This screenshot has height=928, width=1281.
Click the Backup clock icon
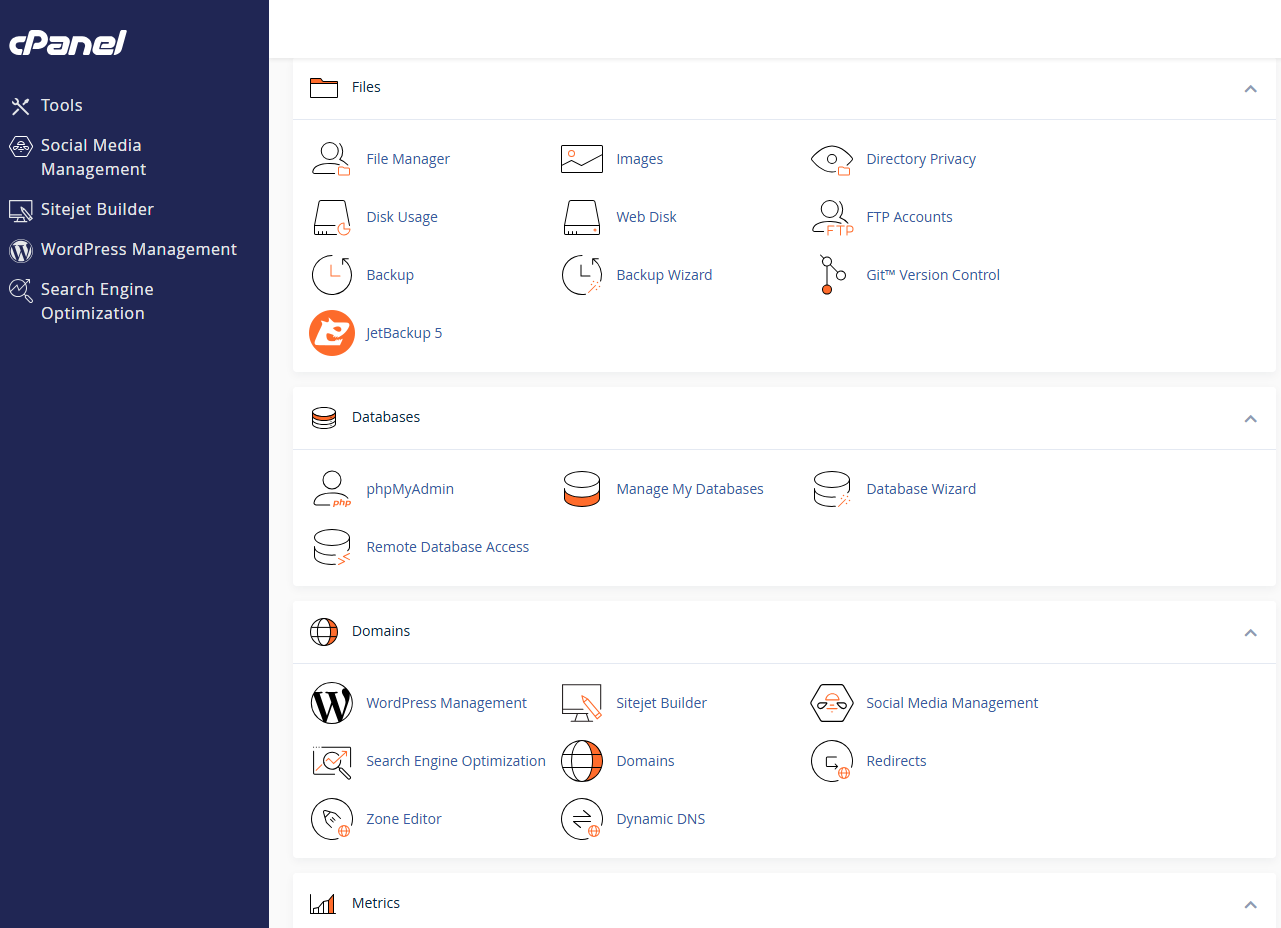click(331, 275)
